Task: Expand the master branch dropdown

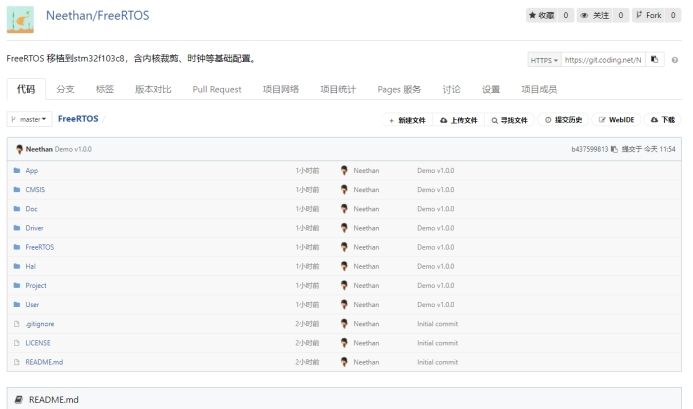Action: pyautogui.click(x=30, y=119)
